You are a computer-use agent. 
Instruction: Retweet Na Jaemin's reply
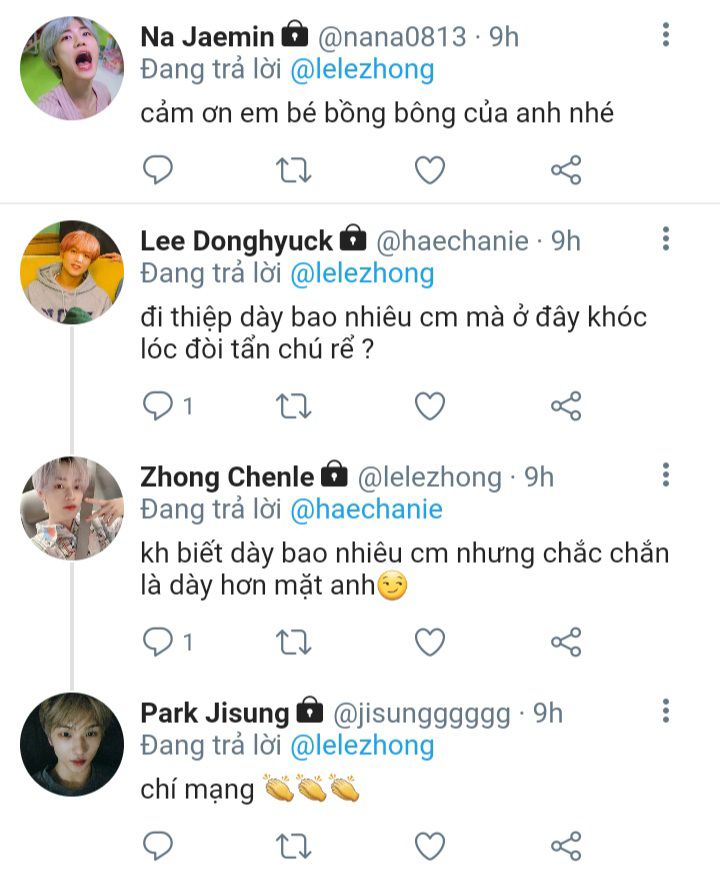(x=293, y=171)
